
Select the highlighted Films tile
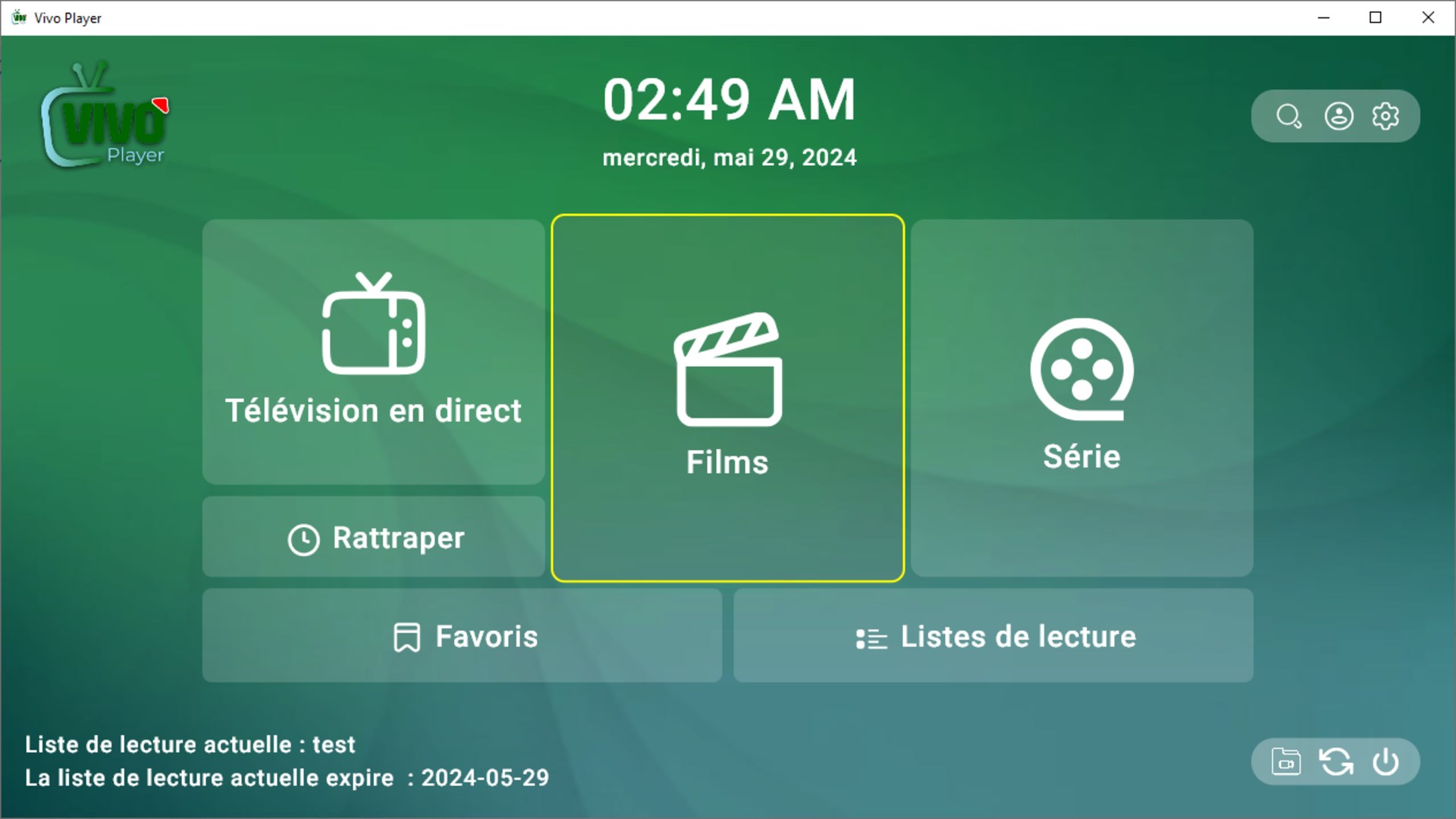pos(727,398)
